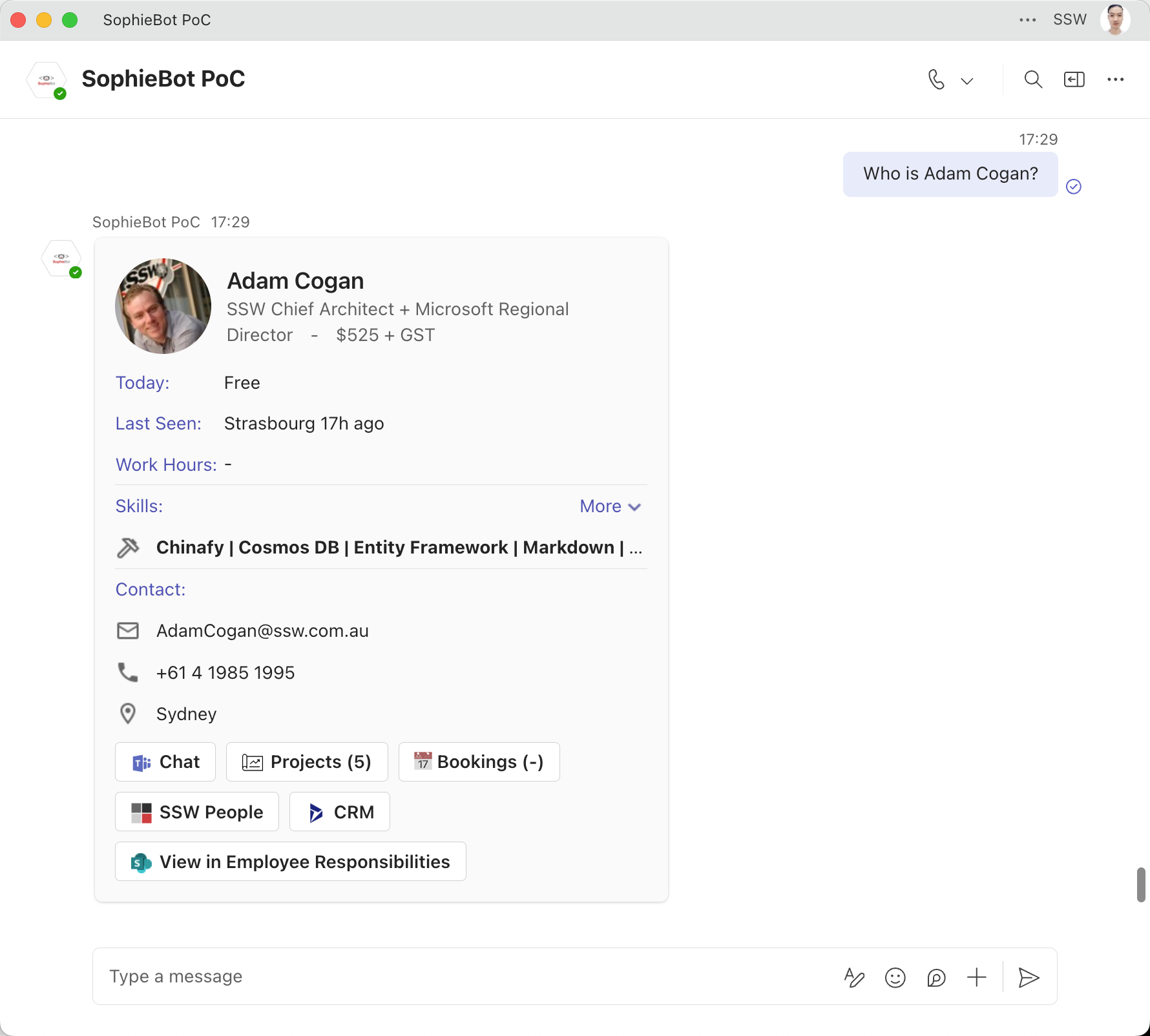Click the location pin icon
The height and width of the screenshot is (1036, 1150).
tap(128, 714)
